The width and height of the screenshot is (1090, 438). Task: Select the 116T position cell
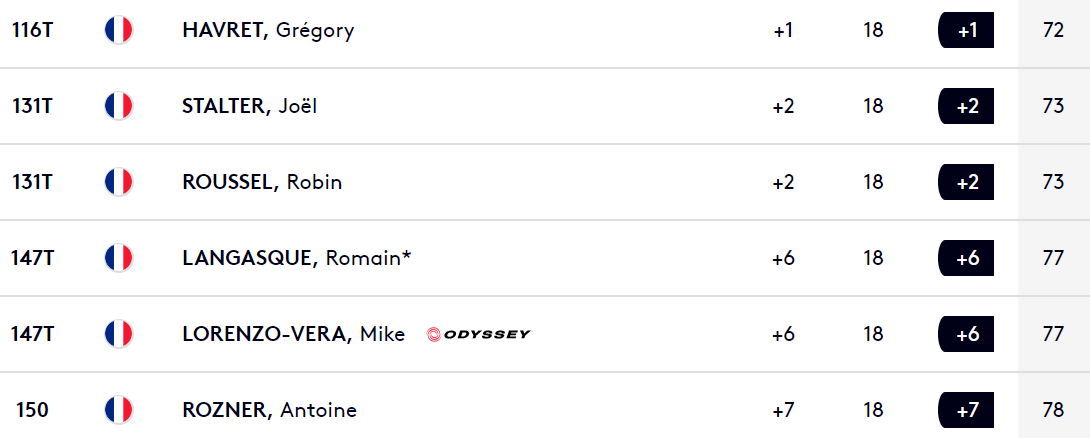coord(32,31)
